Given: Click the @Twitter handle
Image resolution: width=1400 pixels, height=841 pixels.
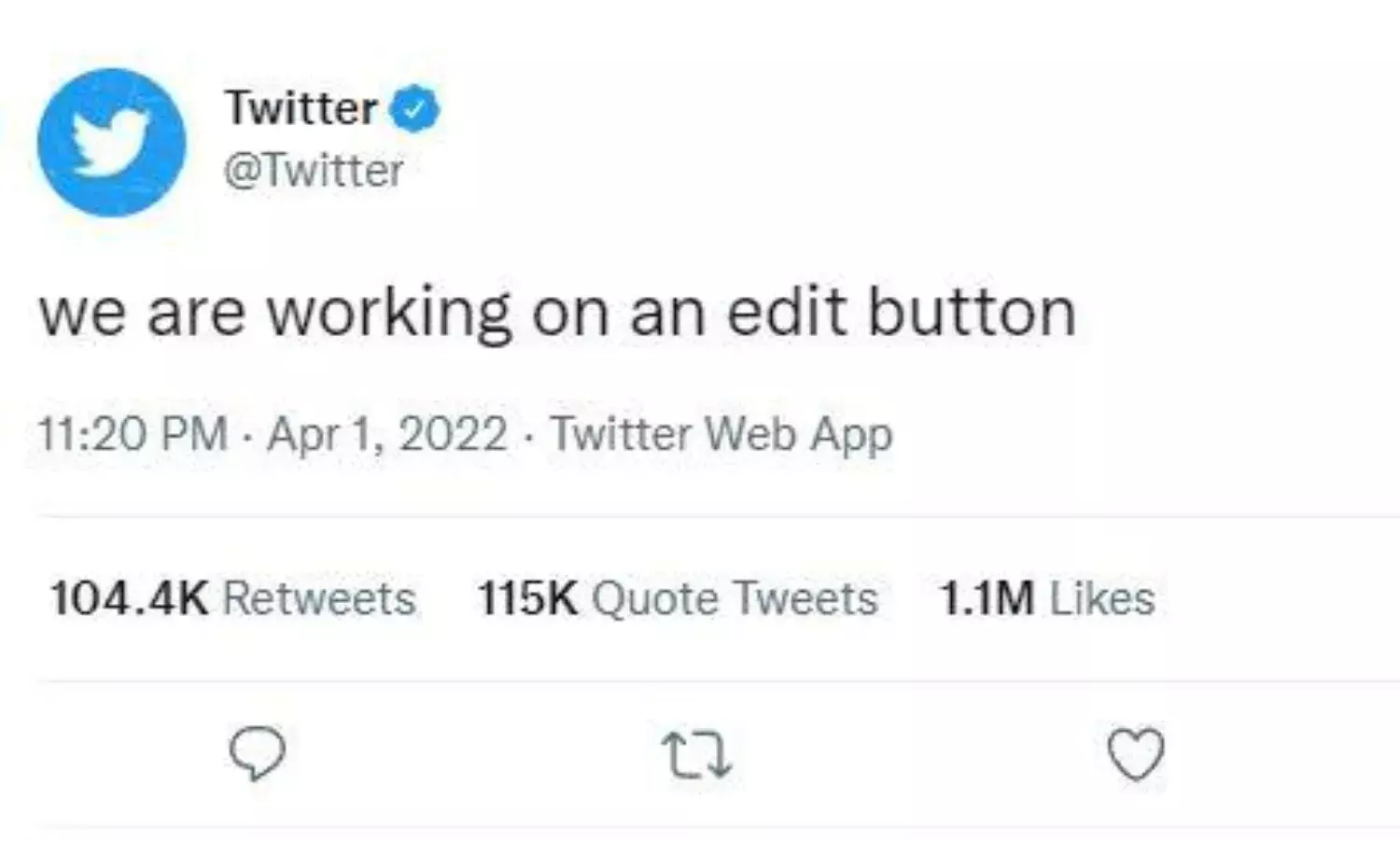Looking at the screenshot, I should pos(315,171).
